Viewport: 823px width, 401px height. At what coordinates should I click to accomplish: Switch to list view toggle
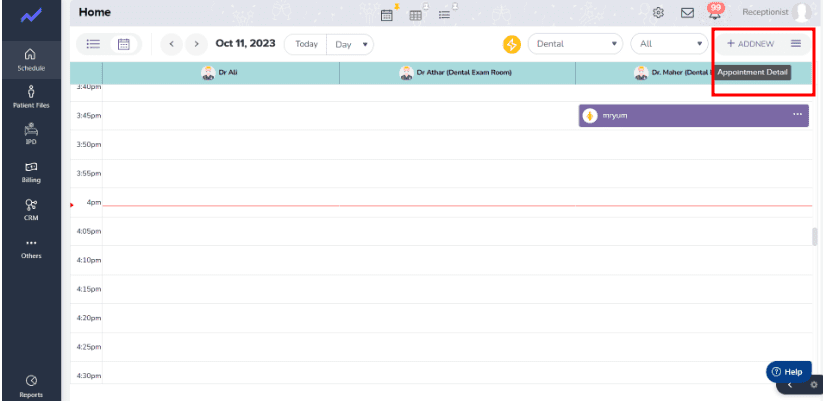point(93,44)
